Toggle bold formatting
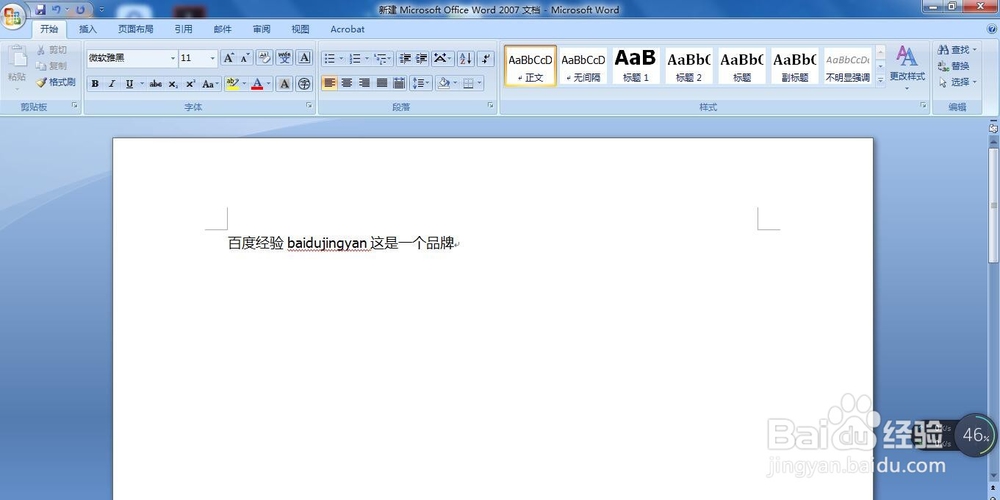 [95, 84]
